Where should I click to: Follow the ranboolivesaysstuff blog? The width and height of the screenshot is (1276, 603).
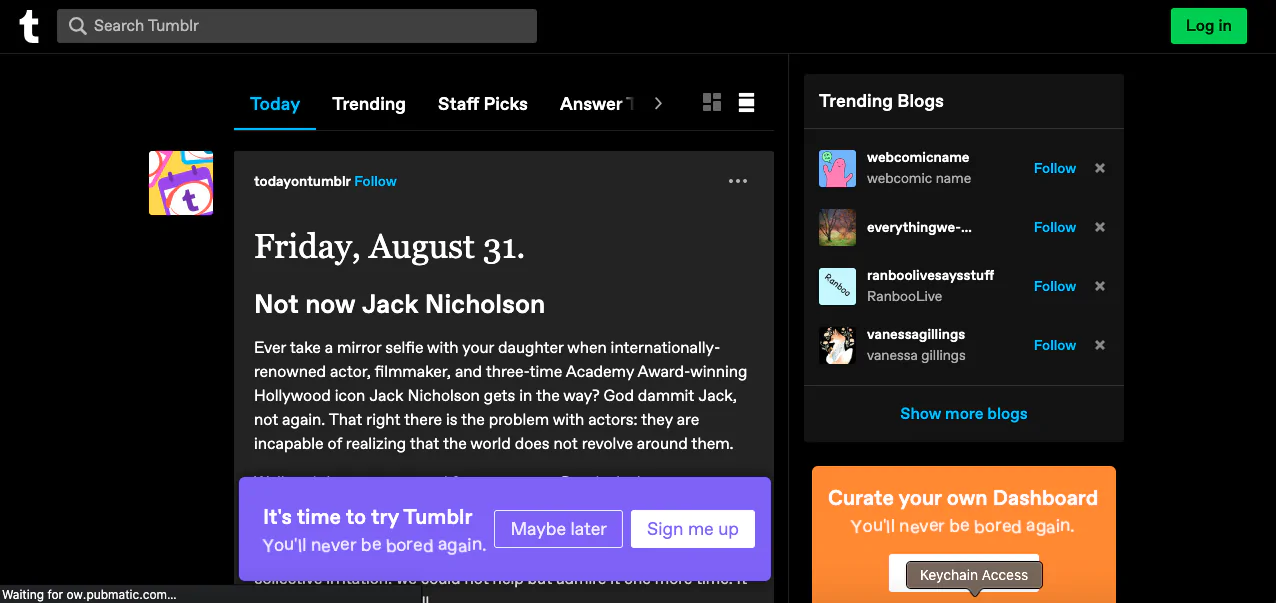click(1055, 286)
